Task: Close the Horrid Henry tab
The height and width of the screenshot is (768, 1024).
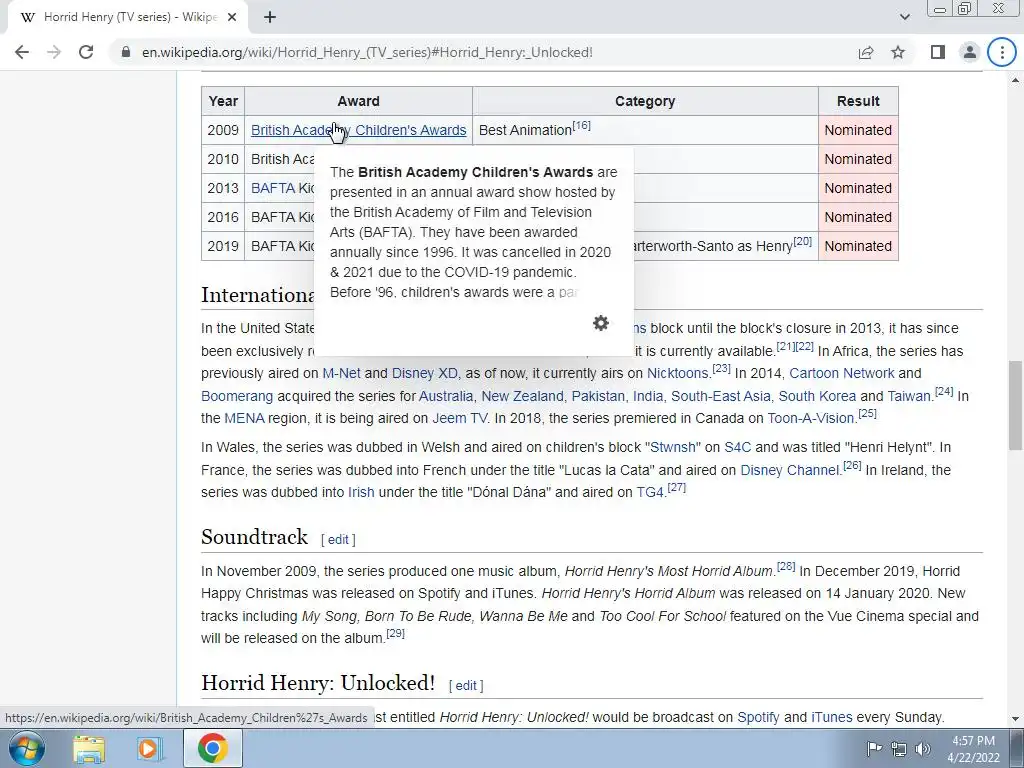Action: click(232, 18)
